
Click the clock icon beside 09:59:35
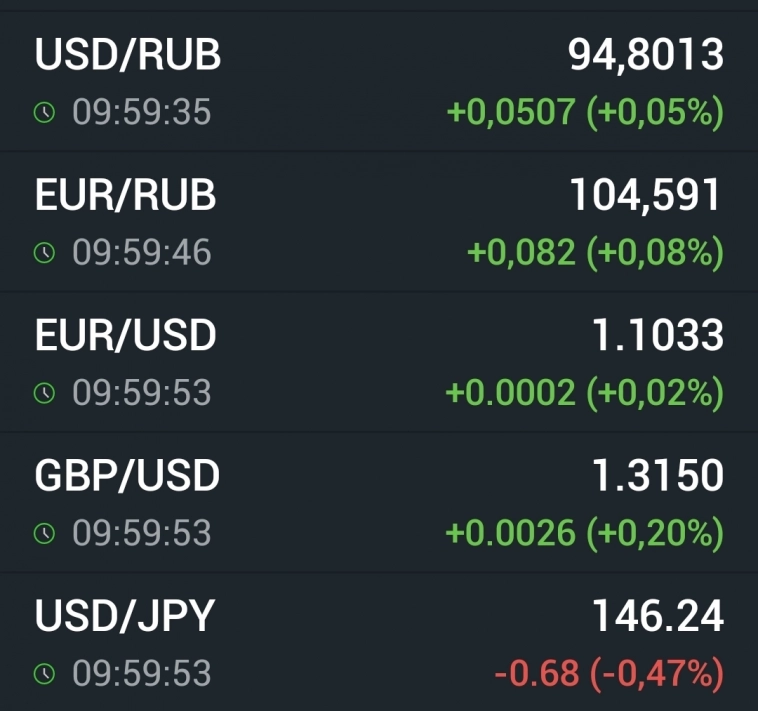pos(44,113)
